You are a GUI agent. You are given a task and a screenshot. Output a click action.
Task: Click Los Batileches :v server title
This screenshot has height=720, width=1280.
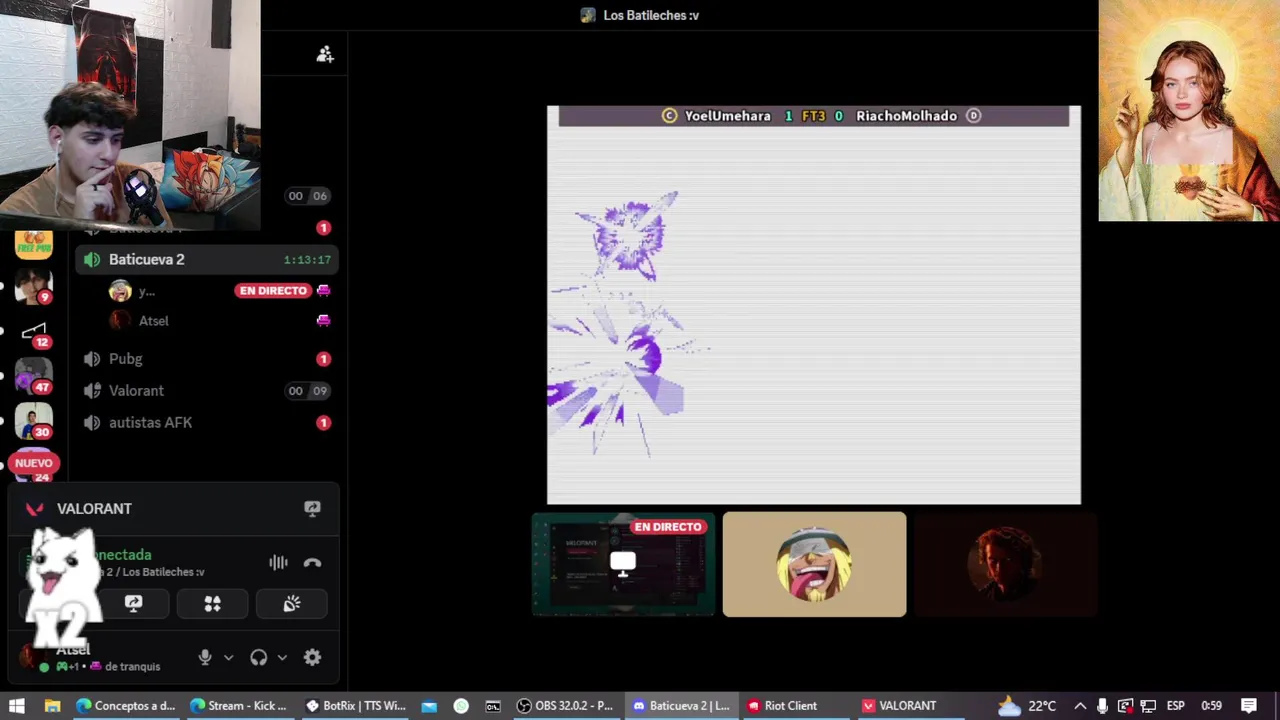(651, 15)
